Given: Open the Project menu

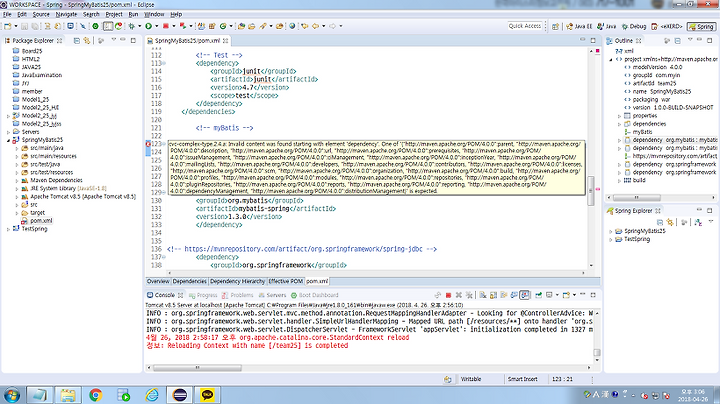Looking at the screenshot, I should click(114, 14).
